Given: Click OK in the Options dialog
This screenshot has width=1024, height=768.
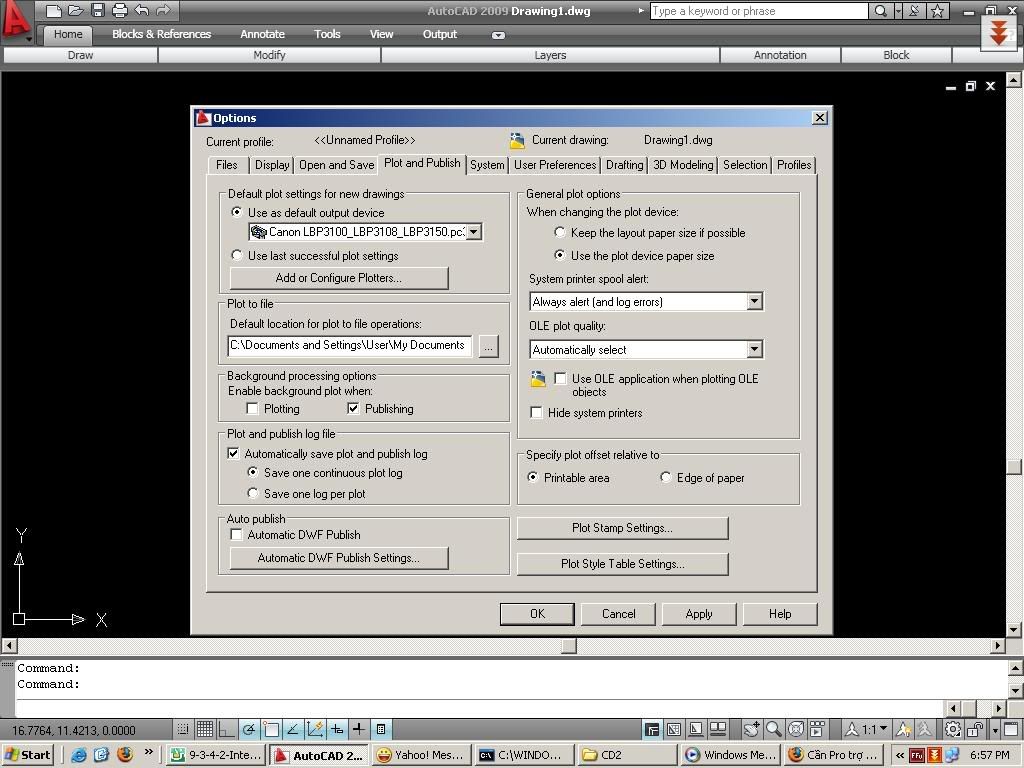Looking at the screenshot, I should [537, 614].
